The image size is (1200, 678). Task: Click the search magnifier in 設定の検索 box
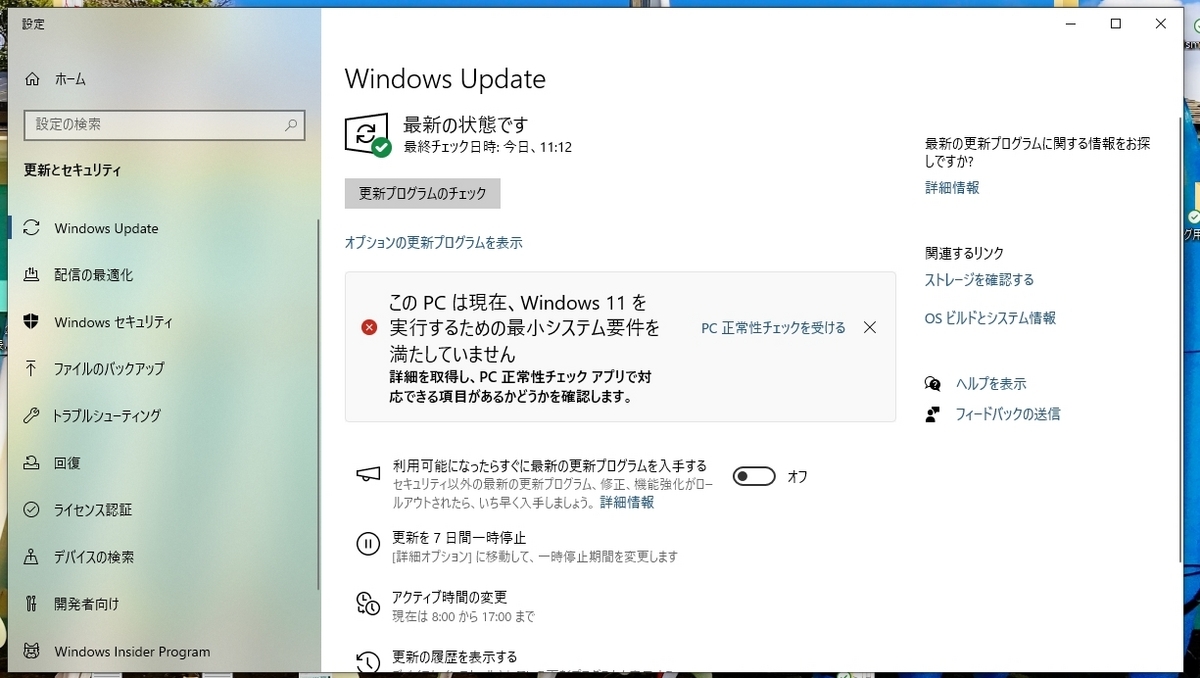coord(291,125)
